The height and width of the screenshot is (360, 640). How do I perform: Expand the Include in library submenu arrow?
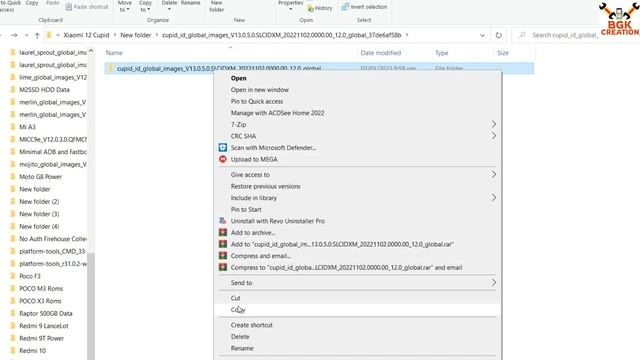click(x=493, y=198)
